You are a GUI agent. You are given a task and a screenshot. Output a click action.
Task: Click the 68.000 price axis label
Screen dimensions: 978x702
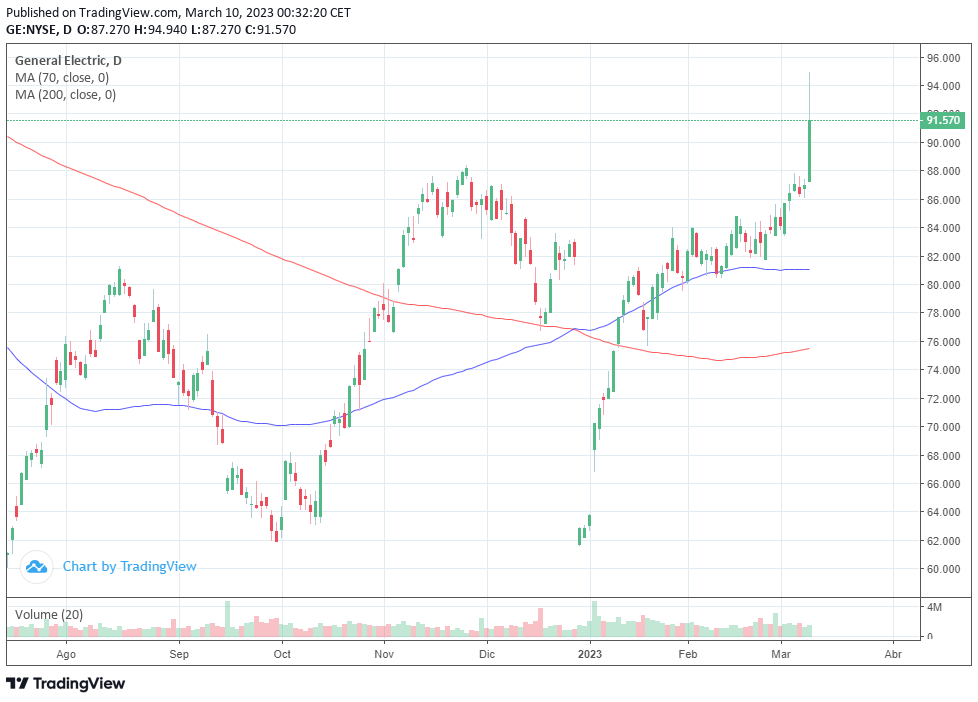pyautogui.click(x=943, y=456)
